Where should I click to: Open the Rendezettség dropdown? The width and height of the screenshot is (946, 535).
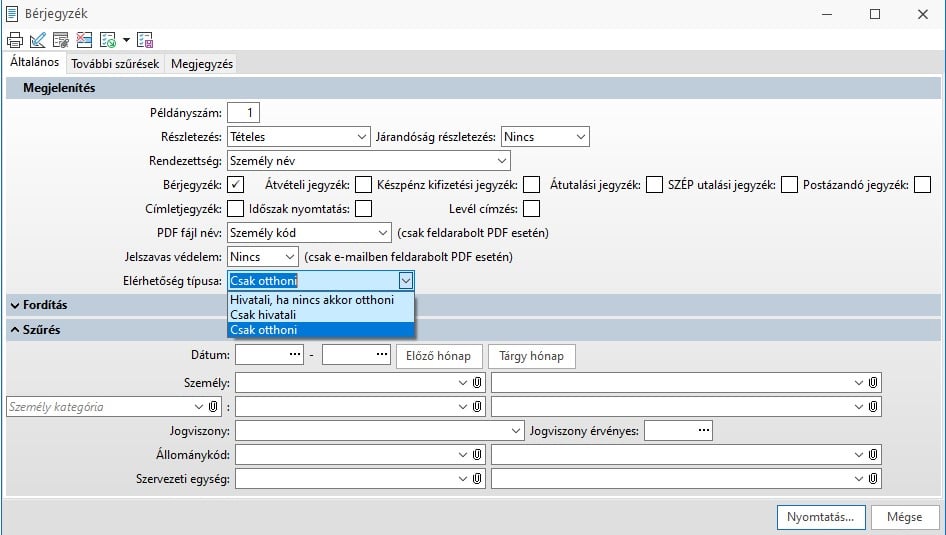(x=501, y=160)
